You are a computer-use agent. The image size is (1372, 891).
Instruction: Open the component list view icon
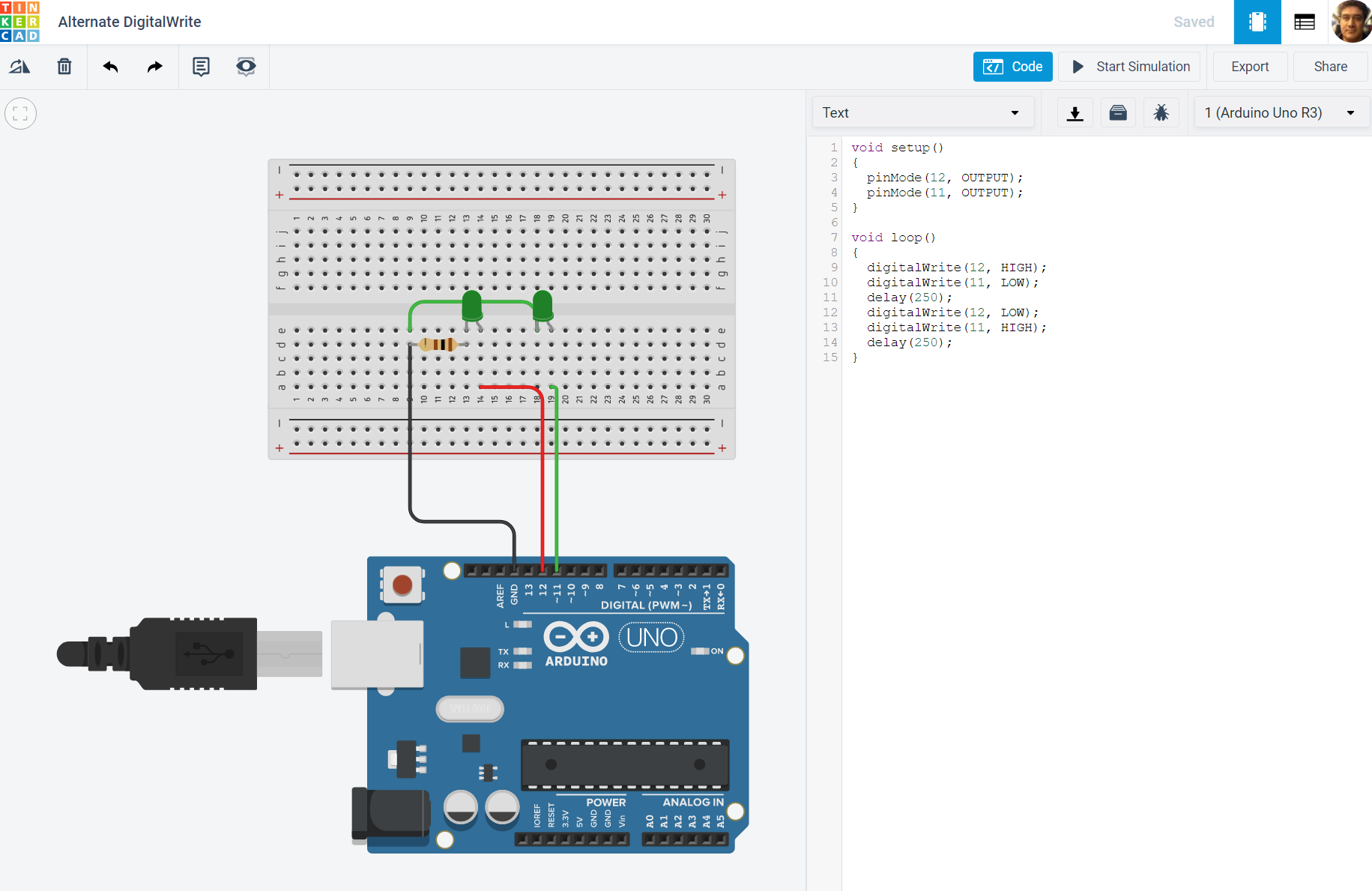pos(1305,22)
